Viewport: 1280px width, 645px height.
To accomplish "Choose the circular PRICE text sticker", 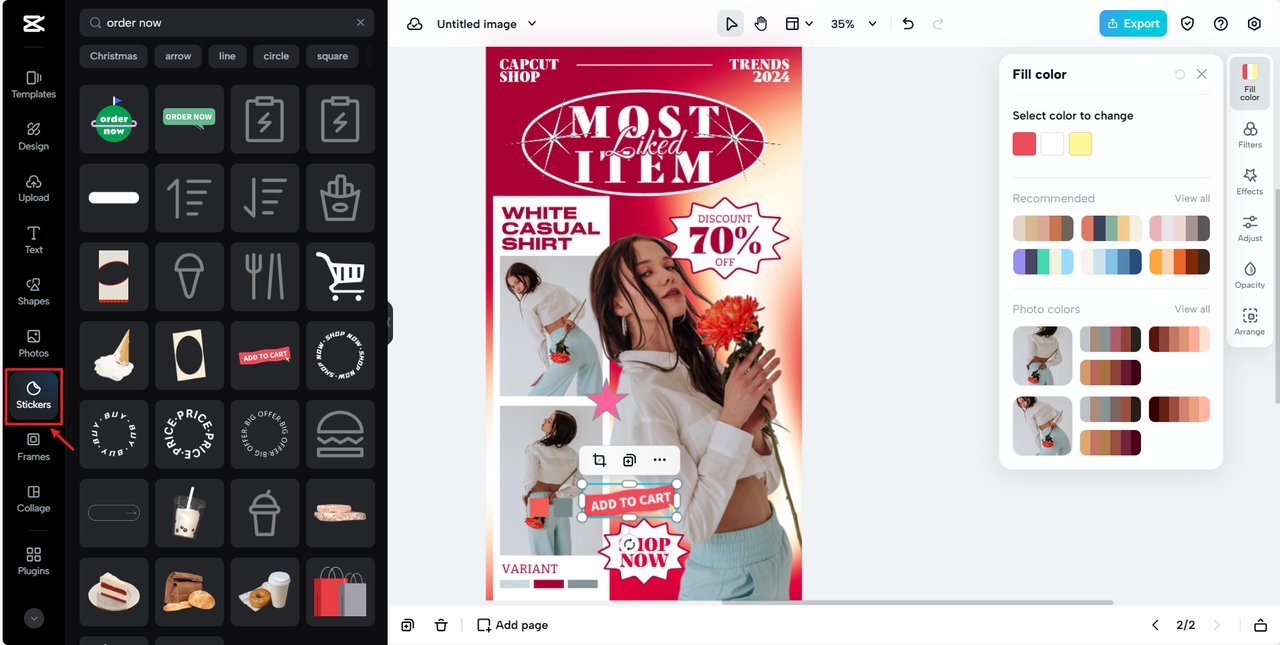I will [x=189, y=435].
